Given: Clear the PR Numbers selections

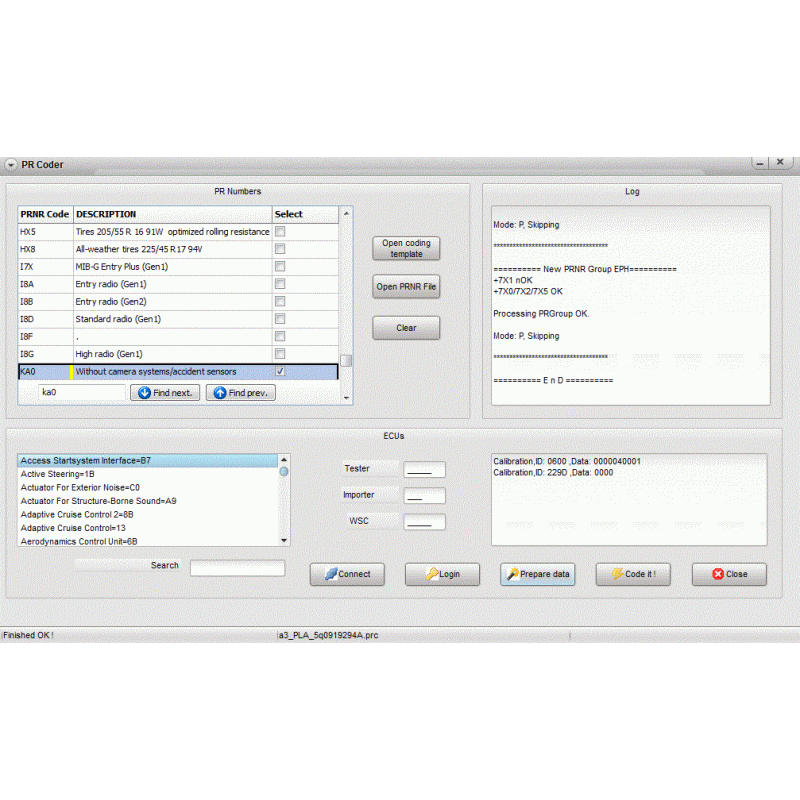Looking at the screenshot, I should tap(406, 327).
